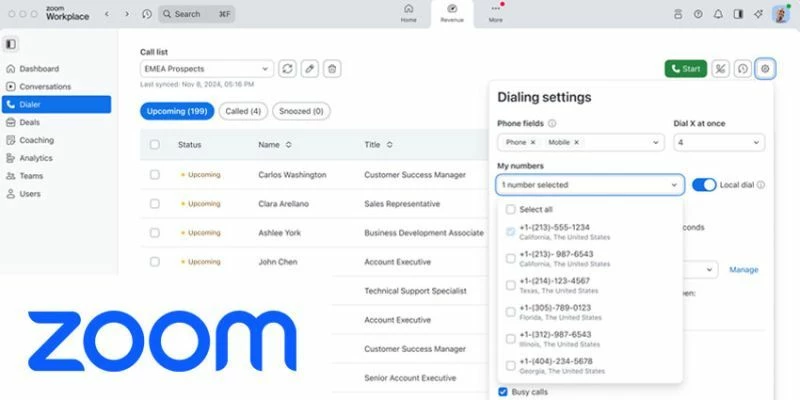Toggle the side panel layout icon
800x400 pixels.
point(738,14)
